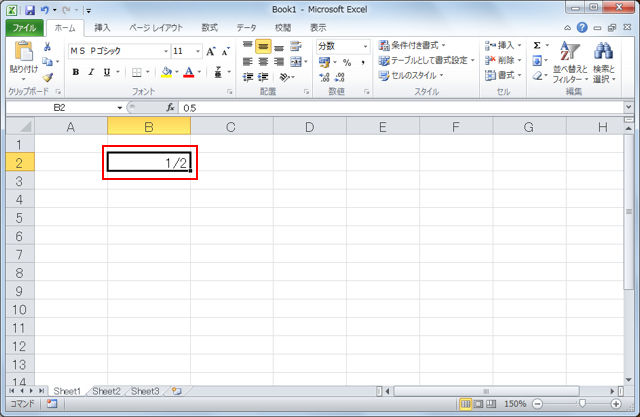
Task: Open the Name Box dropdown arrow
Action: [x=120, y=108]
